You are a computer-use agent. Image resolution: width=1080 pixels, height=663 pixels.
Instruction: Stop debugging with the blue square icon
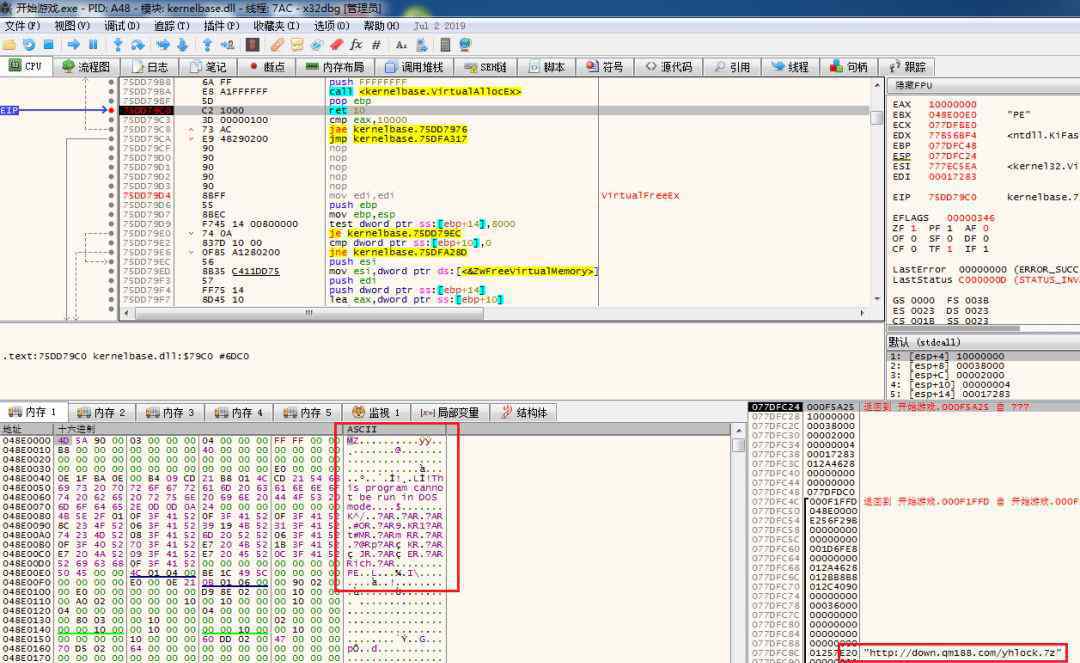(x=48, y=45)
